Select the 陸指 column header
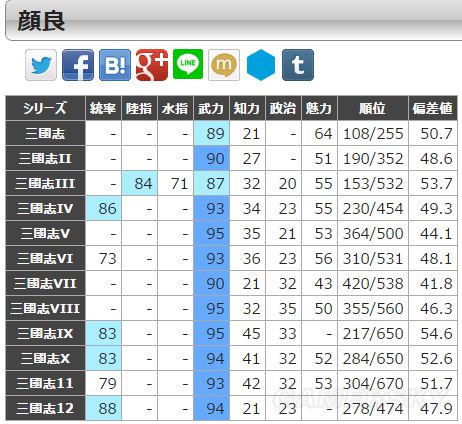462x424 pixels. (x=139, y=108)
